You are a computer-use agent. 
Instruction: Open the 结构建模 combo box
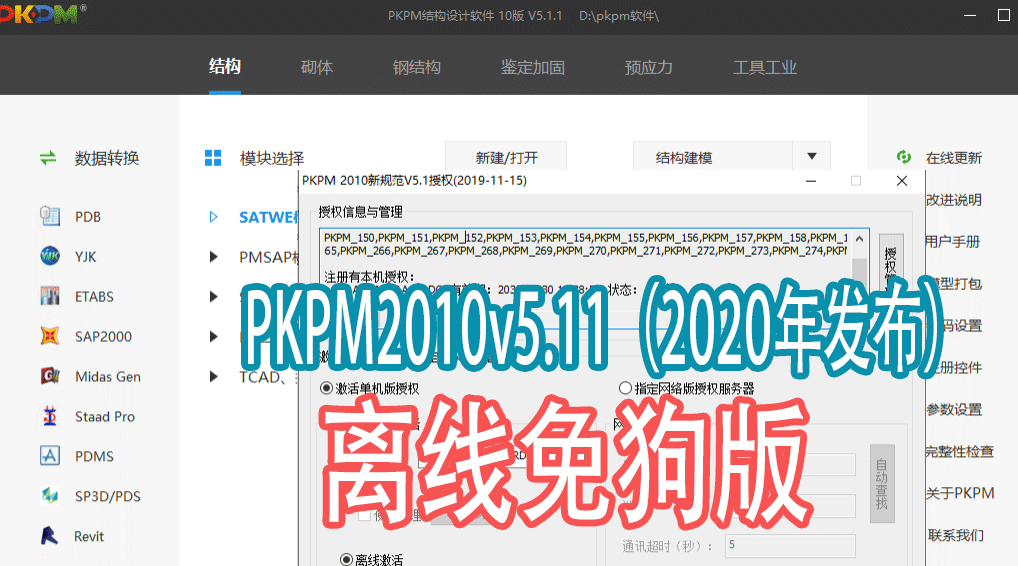coord(732,156)
